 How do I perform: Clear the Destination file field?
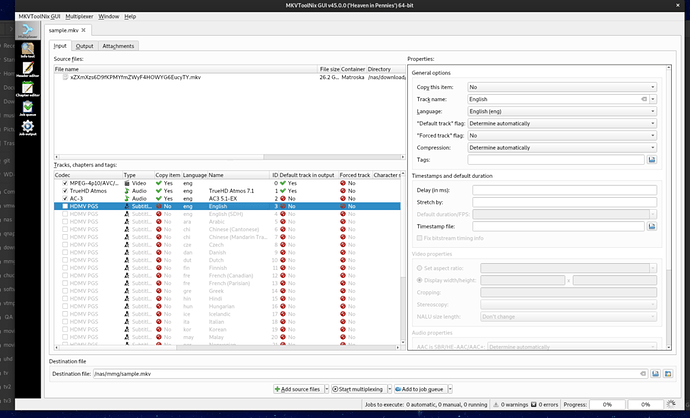(643, 374)
